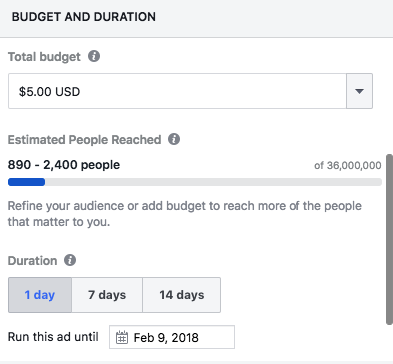This screenshot has height=364, width=393.
Task: Choose the 7 days duration option
Action: pyautogui.click(x=107, y=295)
